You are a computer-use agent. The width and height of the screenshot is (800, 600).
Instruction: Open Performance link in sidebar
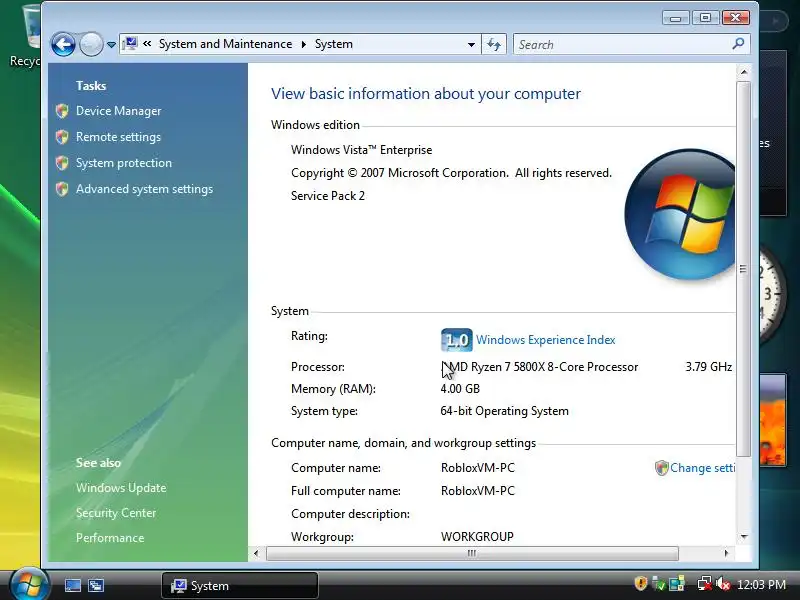coord(110,538)
